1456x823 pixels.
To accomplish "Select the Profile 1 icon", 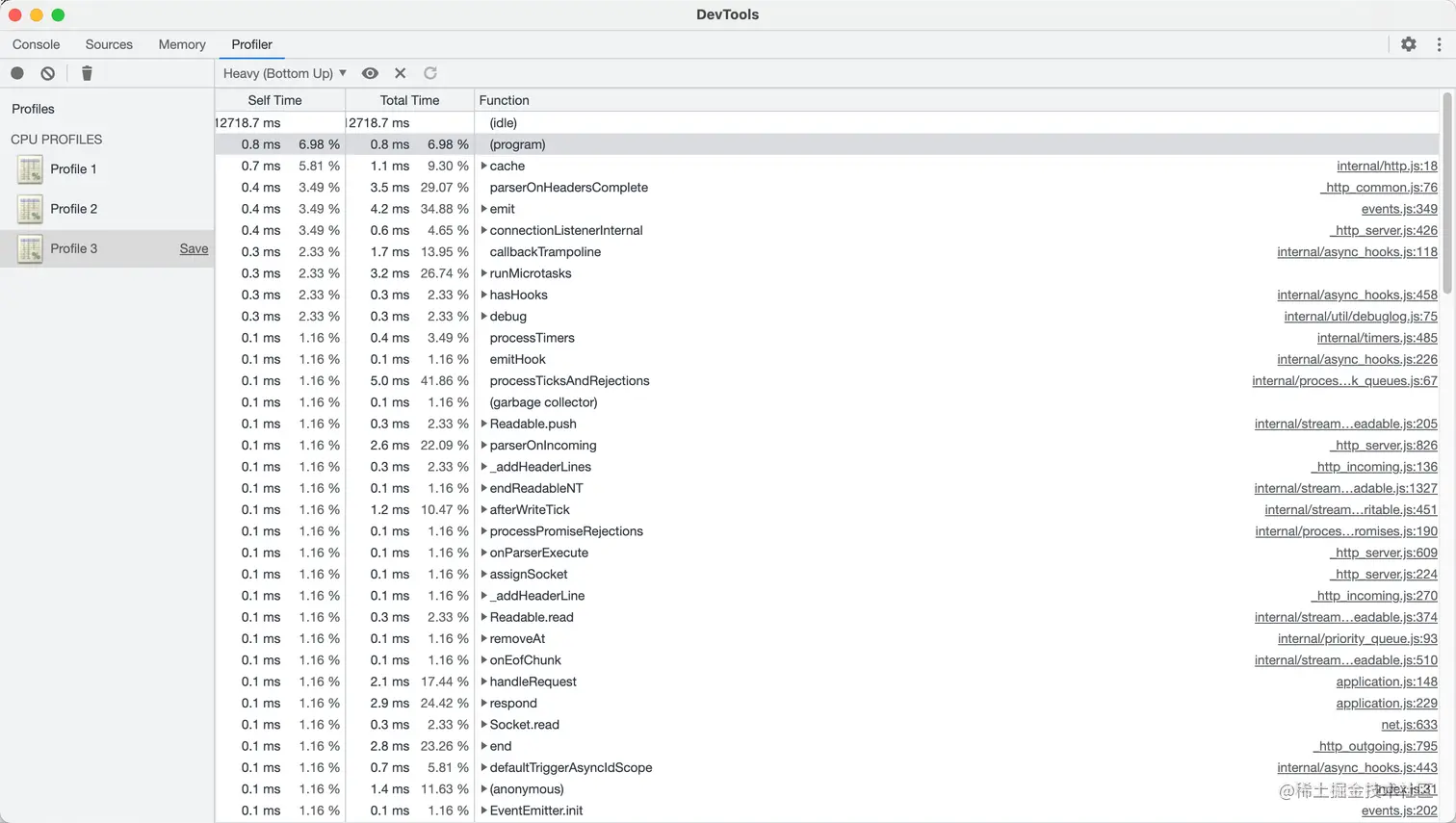I will click(30, 169).
